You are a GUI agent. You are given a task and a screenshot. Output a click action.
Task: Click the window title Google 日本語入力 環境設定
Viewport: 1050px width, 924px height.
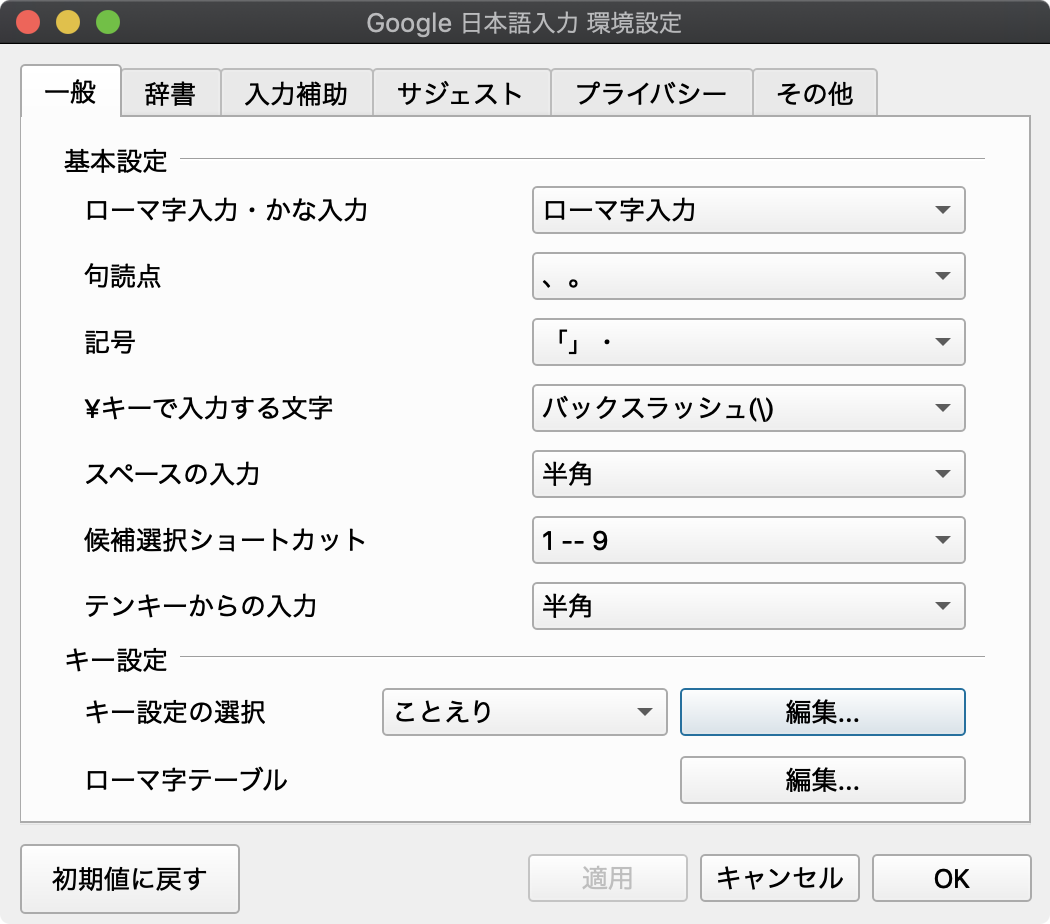[524, 23]
